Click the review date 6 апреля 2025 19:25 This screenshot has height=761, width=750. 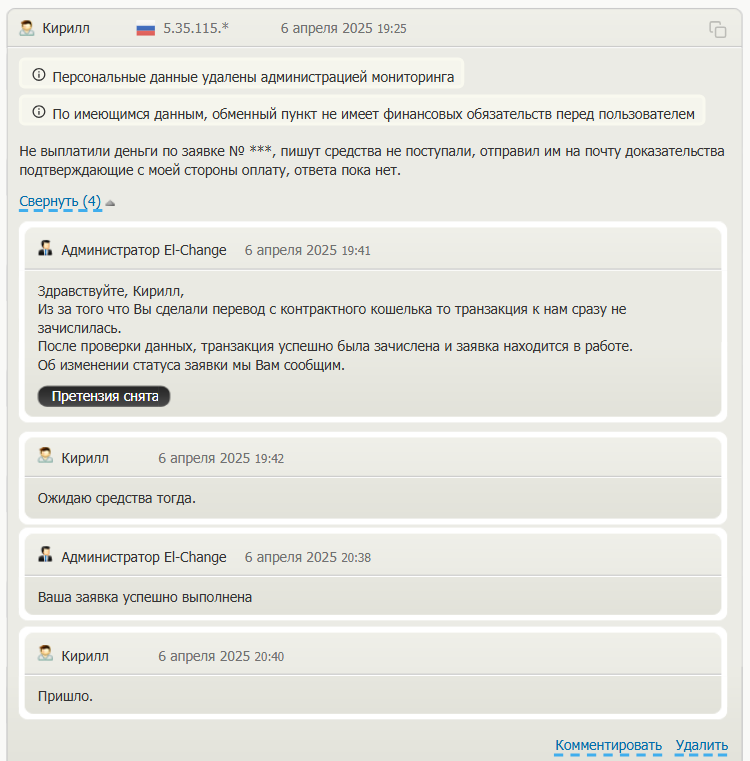point(343,29)
